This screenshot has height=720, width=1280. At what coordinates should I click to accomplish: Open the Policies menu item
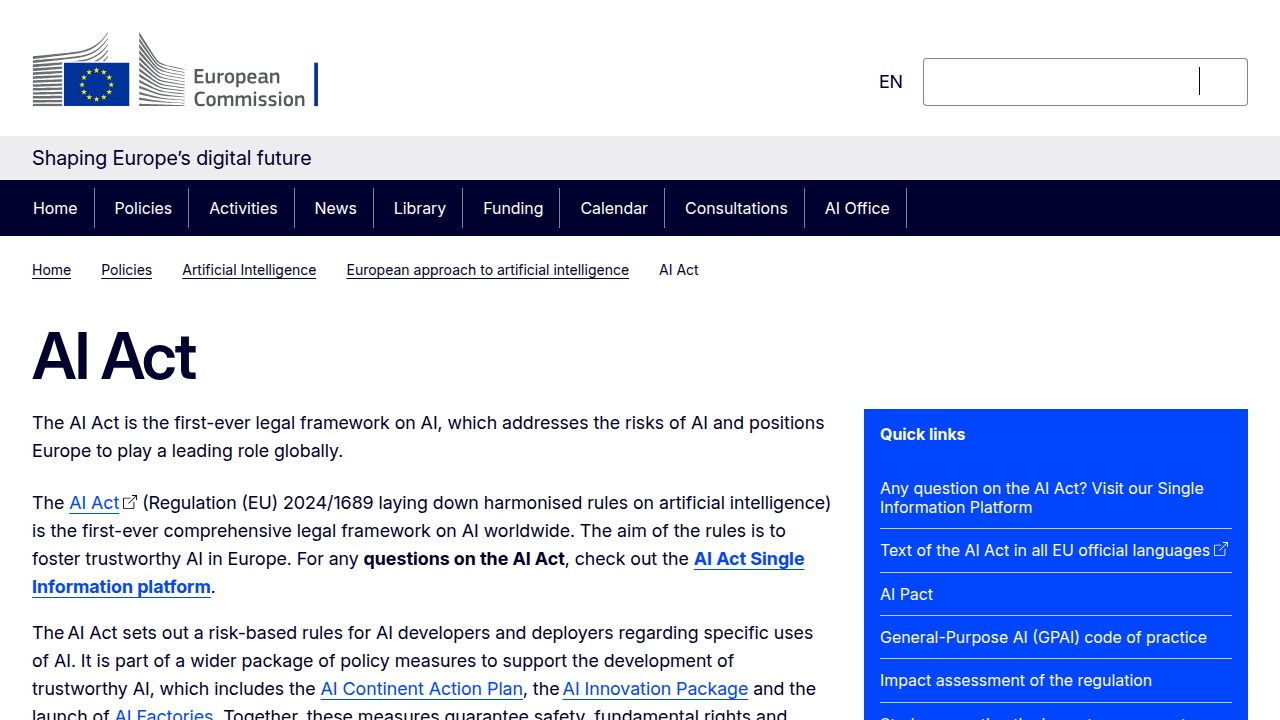click(x=143, y=208)
